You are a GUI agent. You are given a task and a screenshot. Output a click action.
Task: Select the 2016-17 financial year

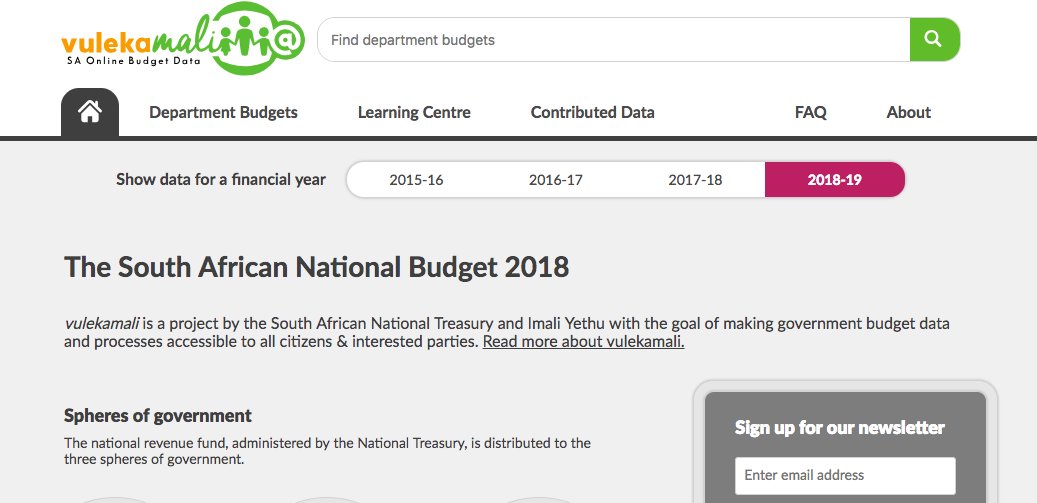556,180
